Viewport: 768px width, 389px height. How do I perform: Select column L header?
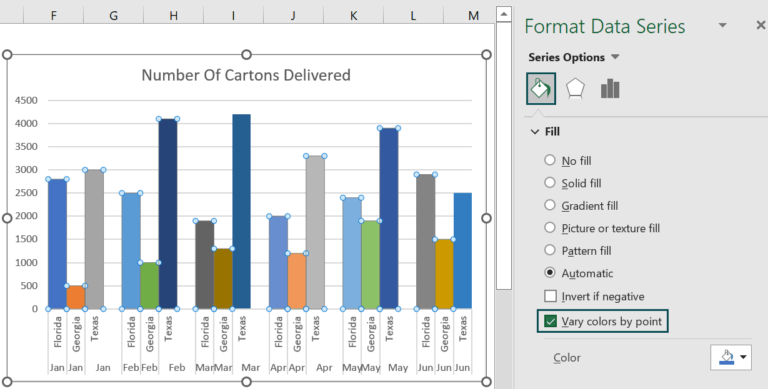pos(413,15)
